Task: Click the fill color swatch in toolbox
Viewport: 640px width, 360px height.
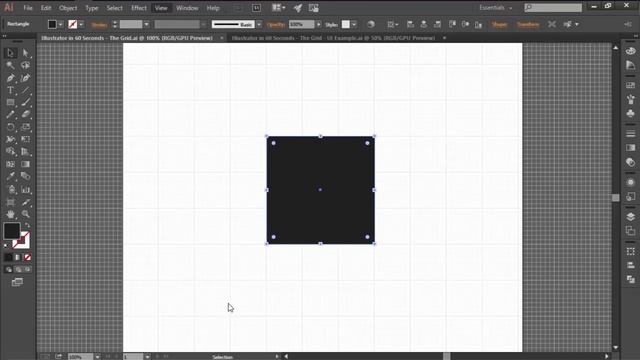Action: (x=11, y=231)
